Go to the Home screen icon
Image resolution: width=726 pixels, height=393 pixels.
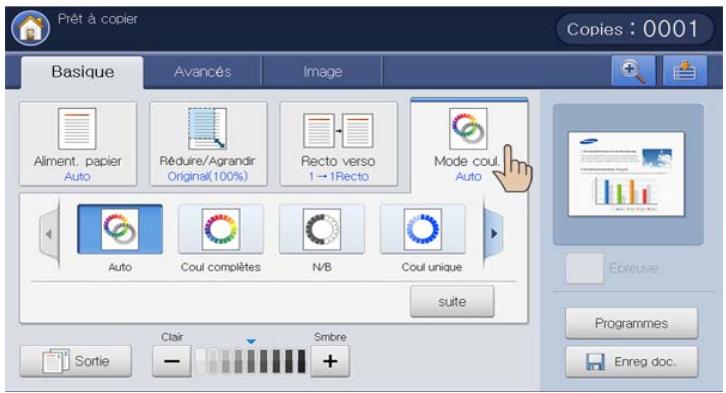31,28
